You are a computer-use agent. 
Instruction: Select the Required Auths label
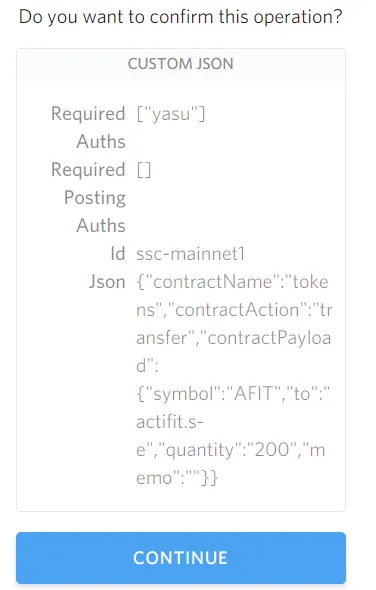pos(88,128)
